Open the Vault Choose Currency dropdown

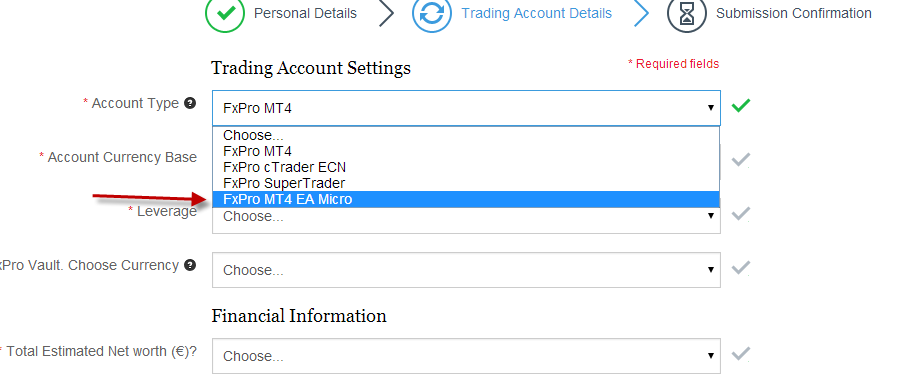tap(466, 270)
